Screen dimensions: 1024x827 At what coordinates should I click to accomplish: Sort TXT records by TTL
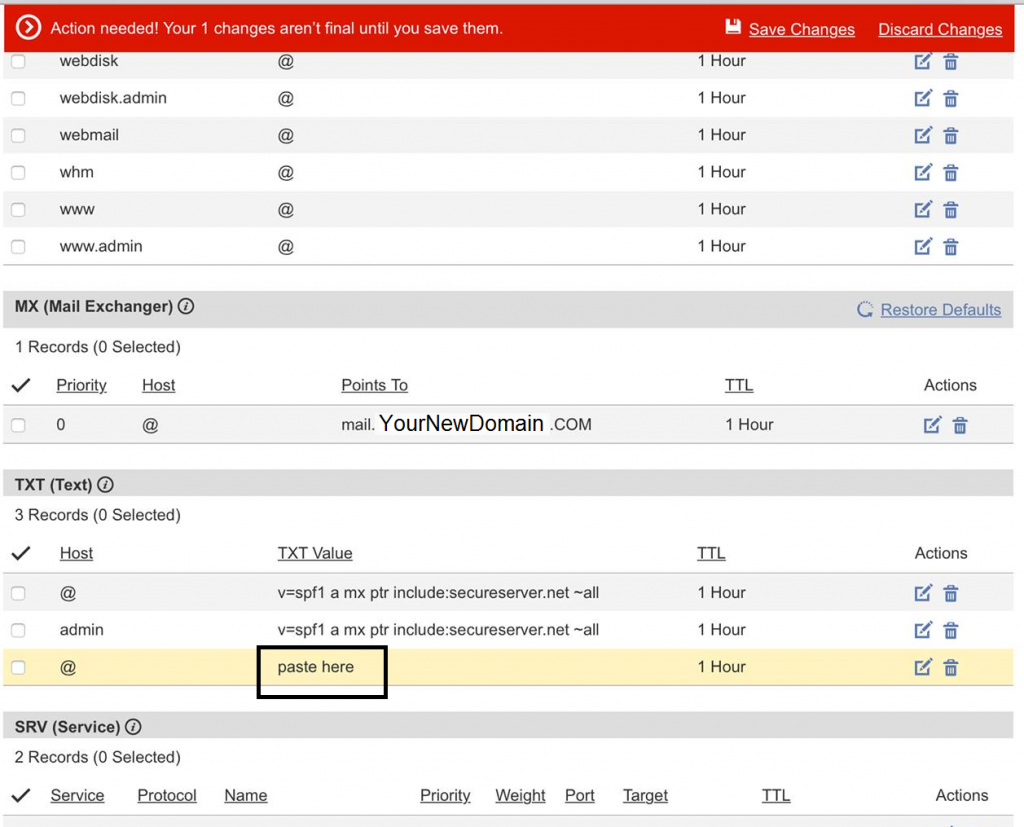point(711,553)
